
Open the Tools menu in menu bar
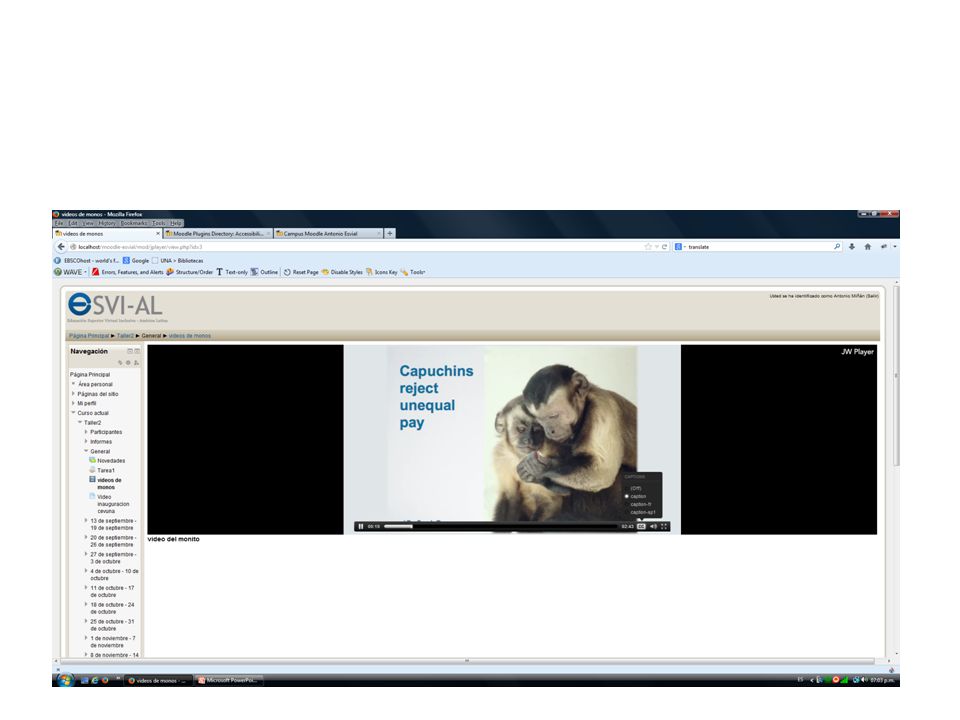159,223
